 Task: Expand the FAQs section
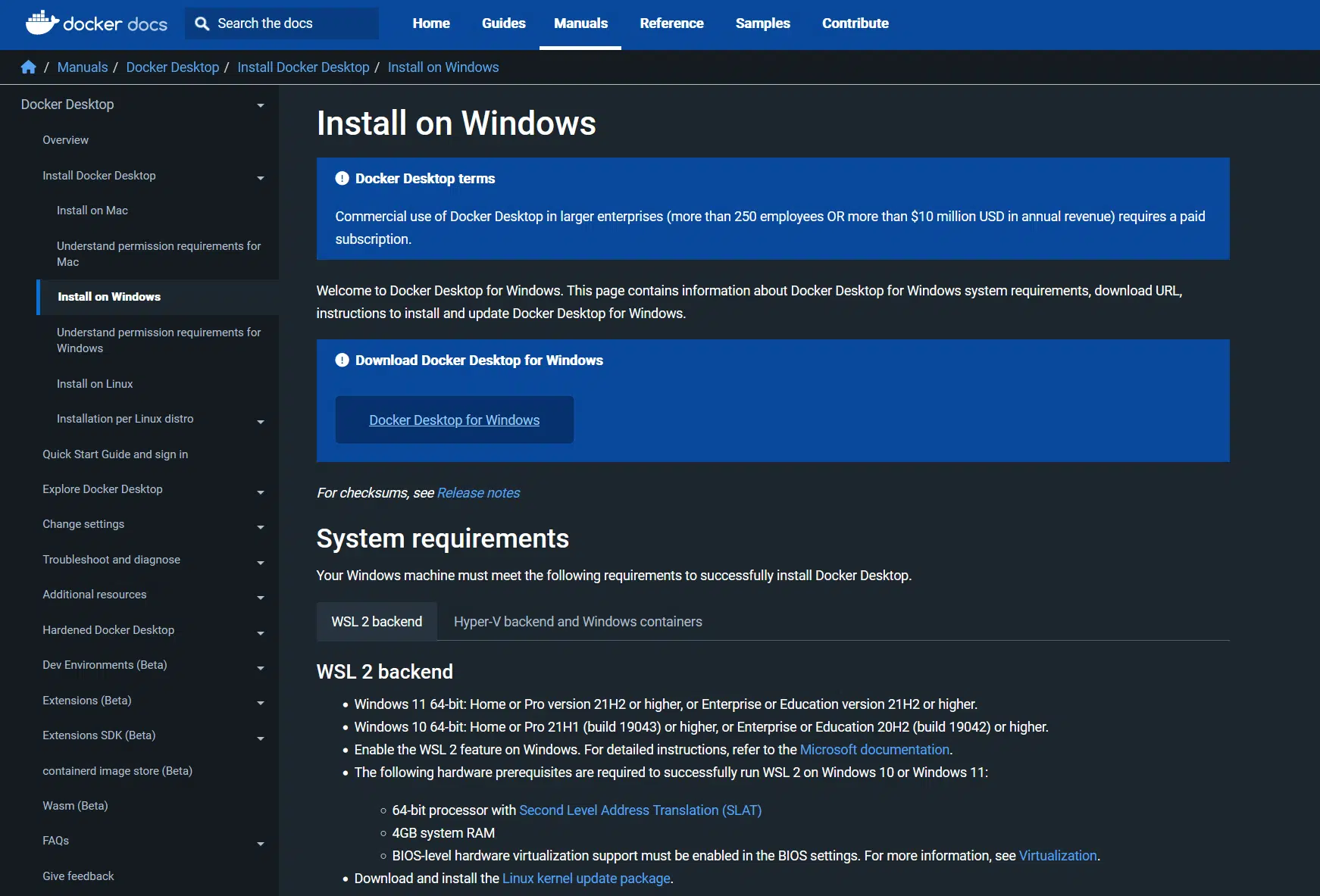tap(261, 844)
